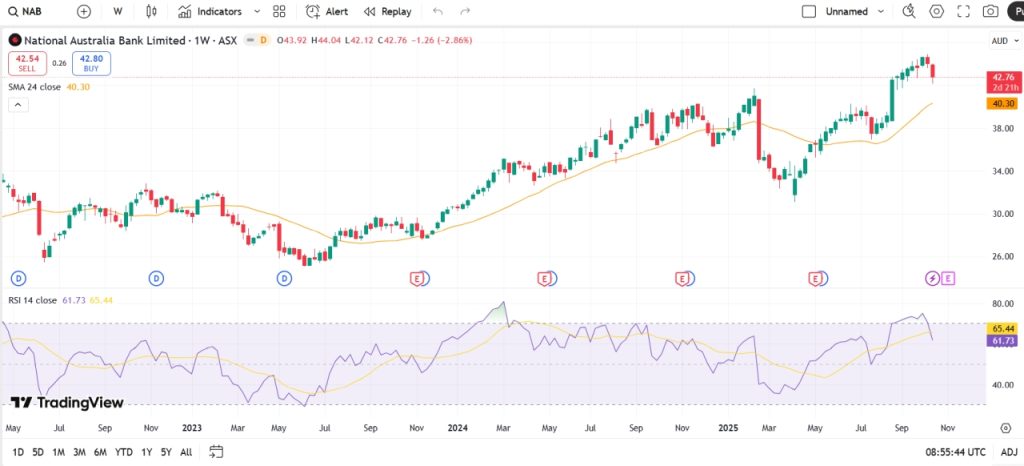Screen dimensions: 1024x466
Task: Collapse the indicator legend chevron under SMA
Action: click(18, 105)
